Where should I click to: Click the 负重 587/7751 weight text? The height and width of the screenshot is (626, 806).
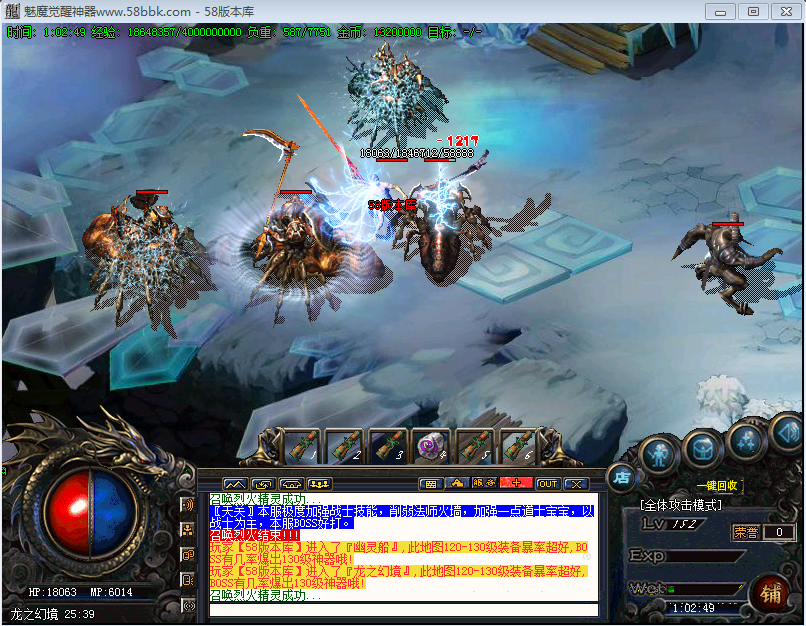tap(289, 32)
